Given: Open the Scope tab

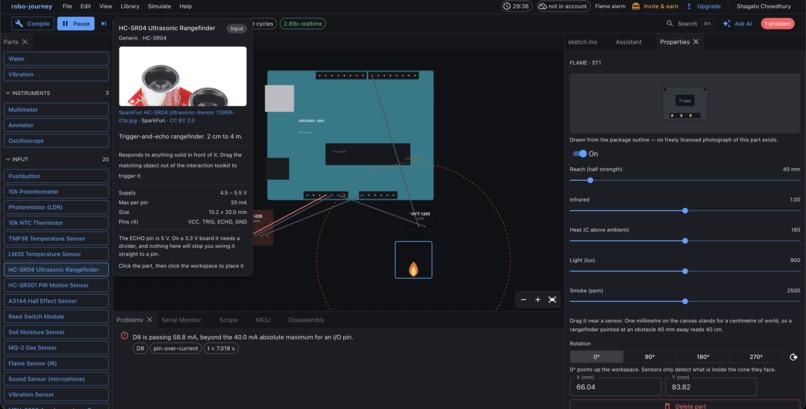Looking at the screenshot, I should [x=228, y=320].
